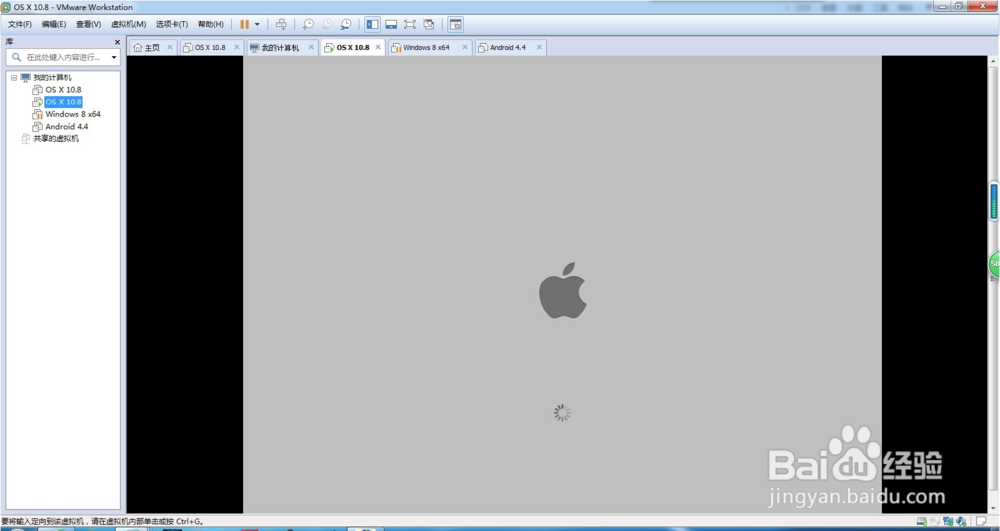Toggle the library sidebar view icon
1000x531 pixels.
pos(372,24)
